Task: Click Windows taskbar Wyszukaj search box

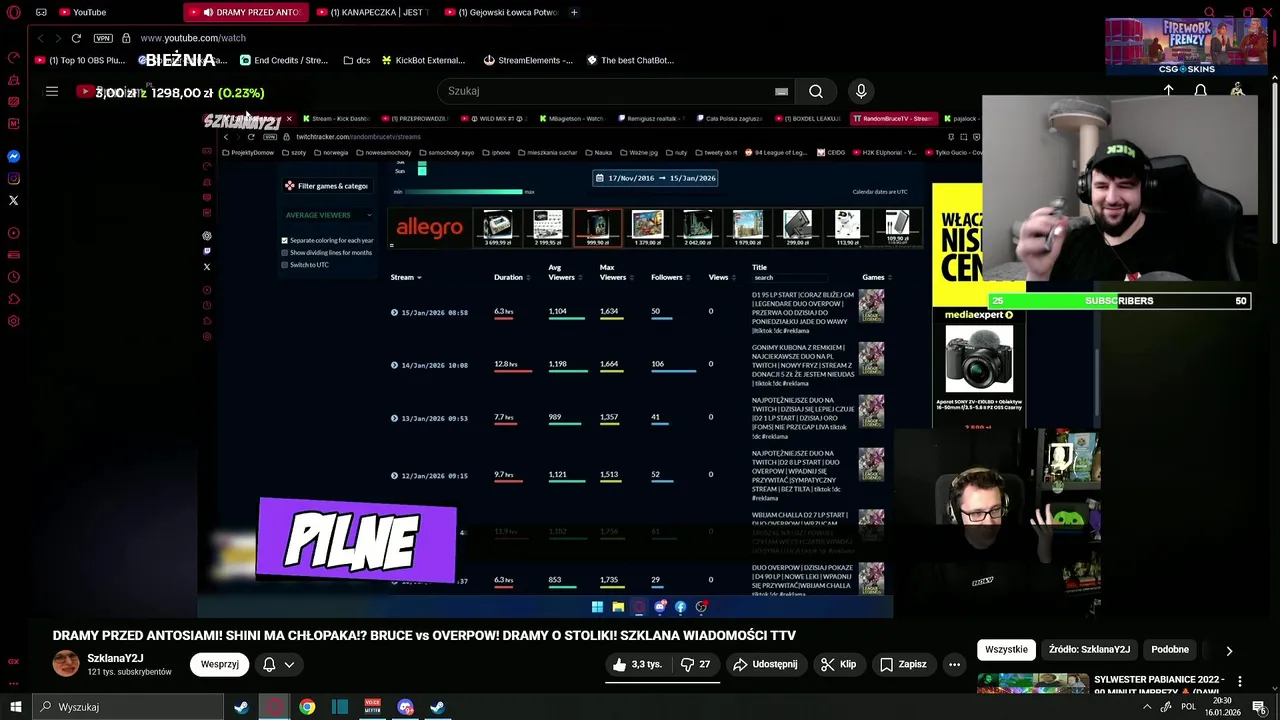Action: click(128, 707)
